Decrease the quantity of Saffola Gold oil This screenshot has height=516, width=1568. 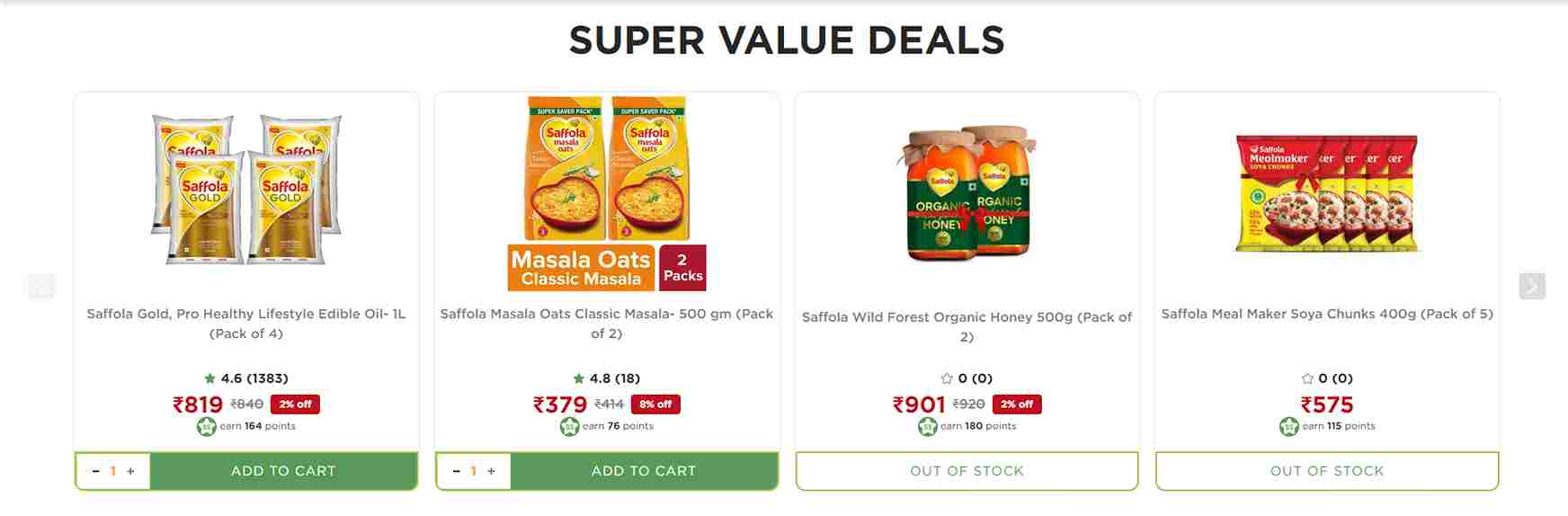[95, 471]
